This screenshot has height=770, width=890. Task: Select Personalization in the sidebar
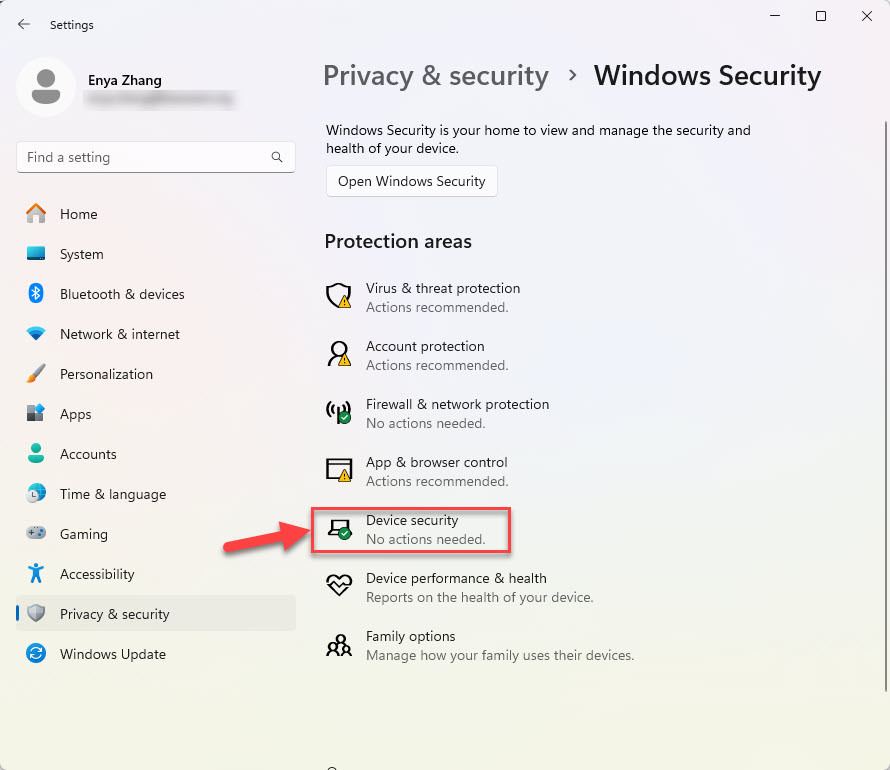106,374
